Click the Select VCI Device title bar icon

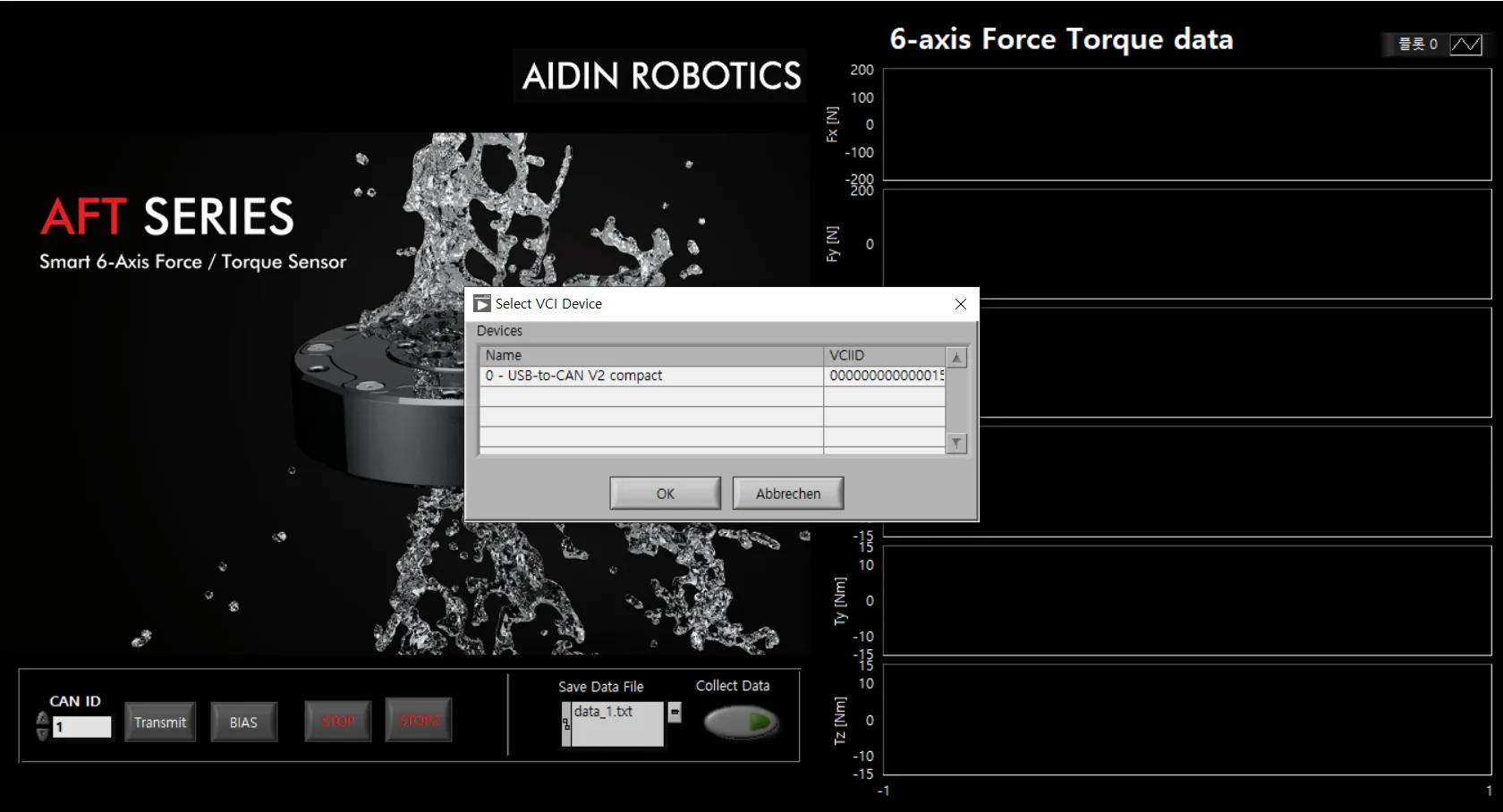(482, 304)
